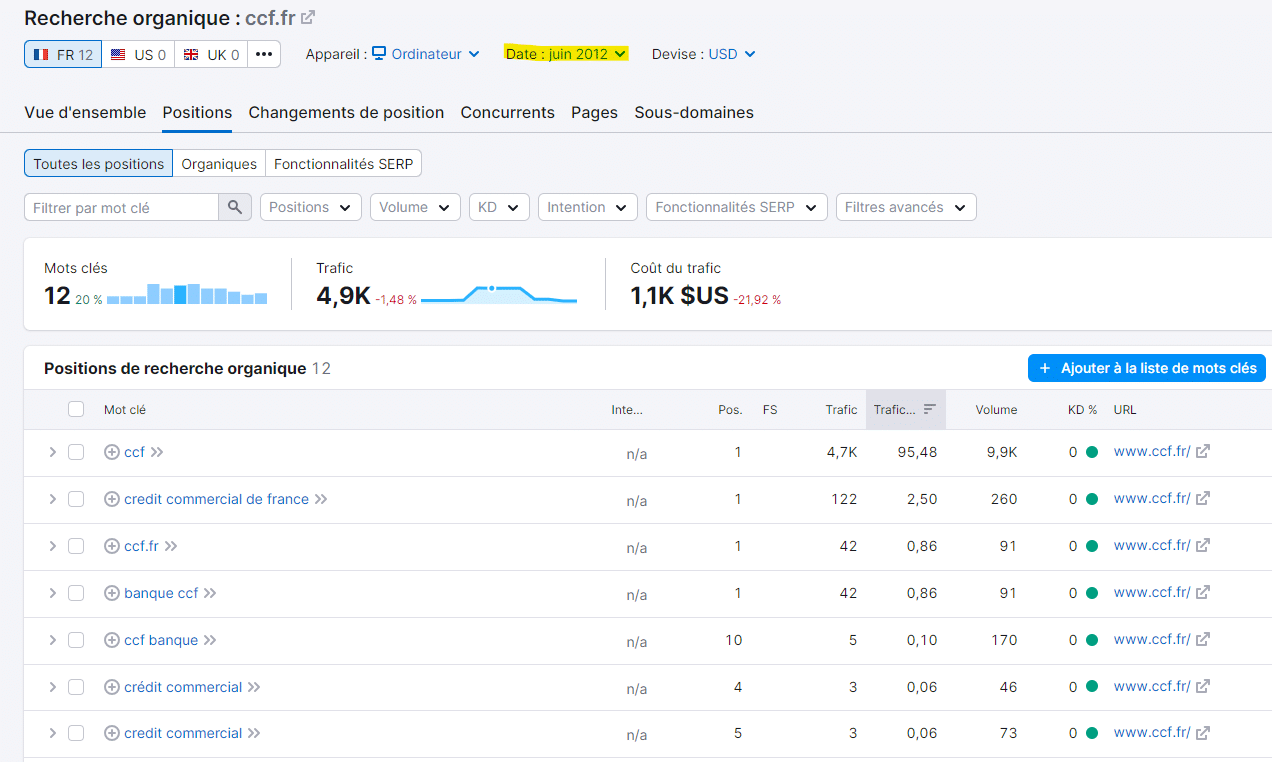The width and height of the screenshot is (1272, 762).
Task: Click double-chevron icon after 'credit commercial de france'
Action: coord(321,499)
